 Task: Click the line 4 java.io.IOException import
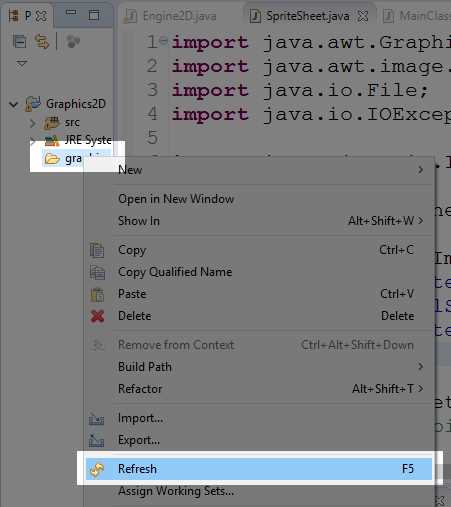coord(311,114)
